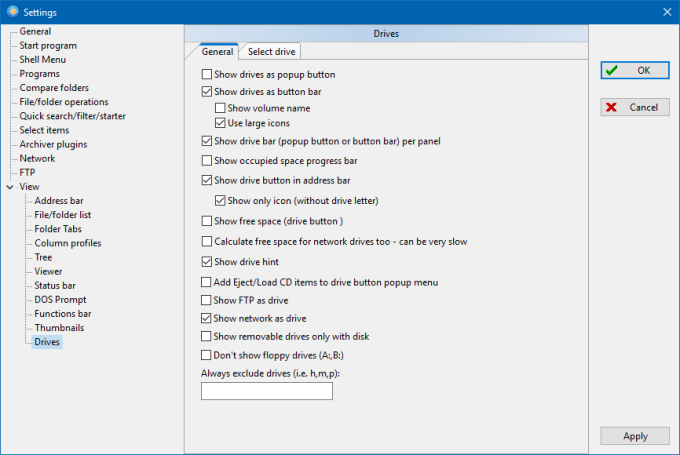Screen dimensions: 680x455
Task: Enable Add Eject/Load CD items option
Action: coord(206,282)
